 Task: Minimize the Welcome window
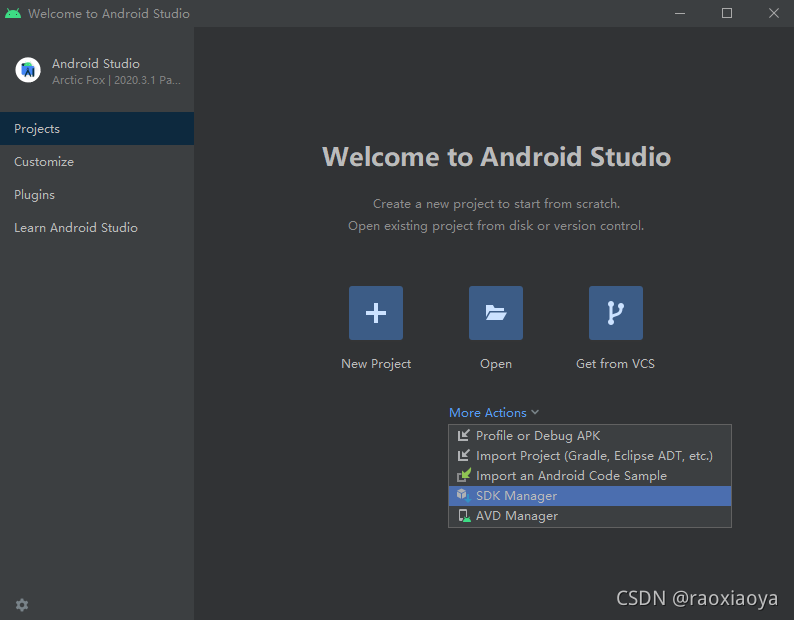click(680, 13)
